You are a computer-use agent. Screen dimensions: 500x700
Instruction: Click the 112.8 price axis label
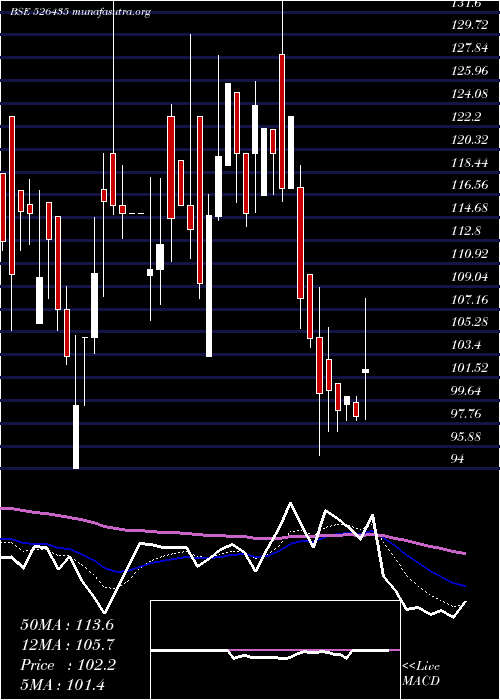(465, 231)
